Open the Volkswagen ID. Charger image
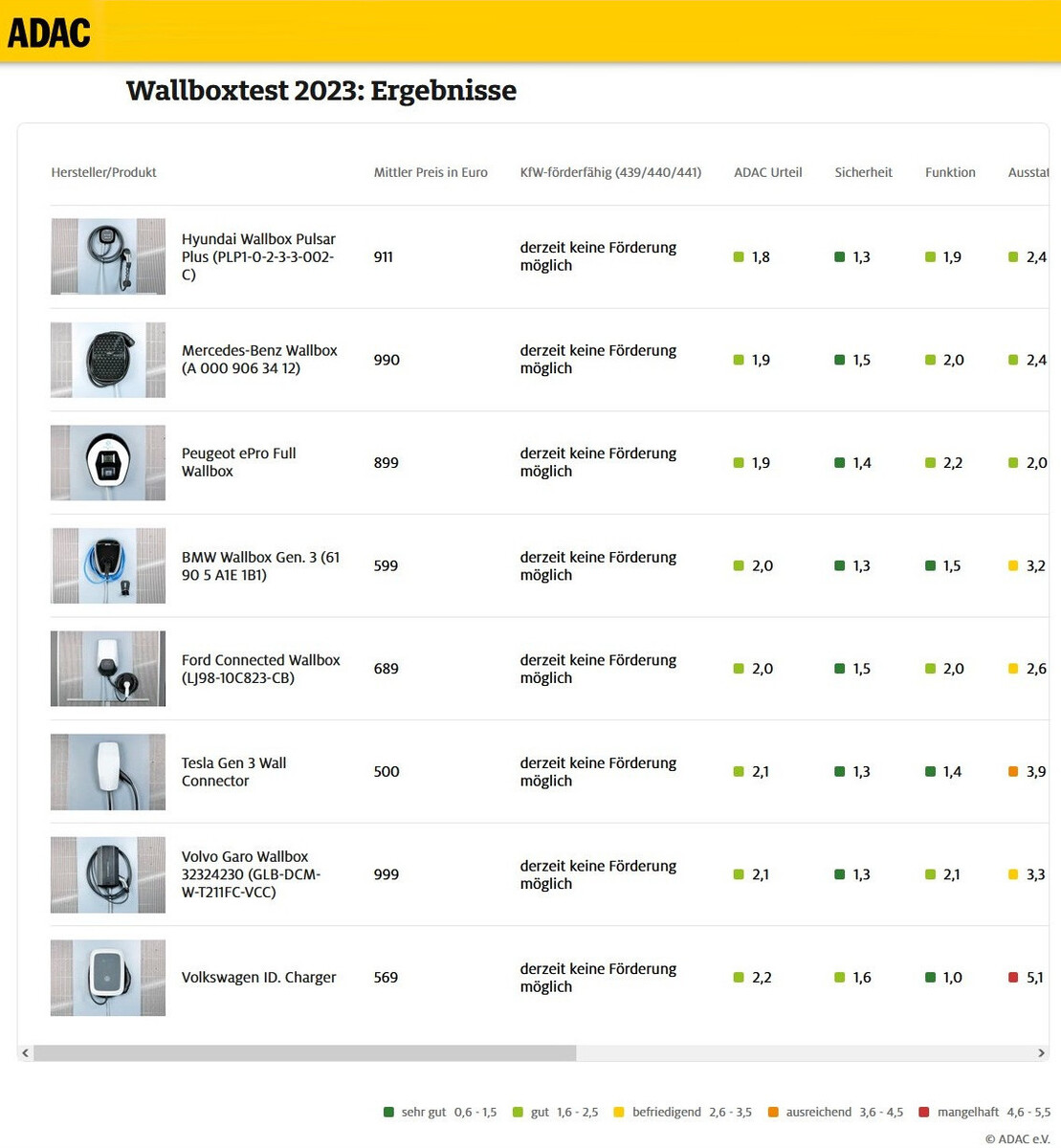The image size is (1061, 1148). point(108,978)
